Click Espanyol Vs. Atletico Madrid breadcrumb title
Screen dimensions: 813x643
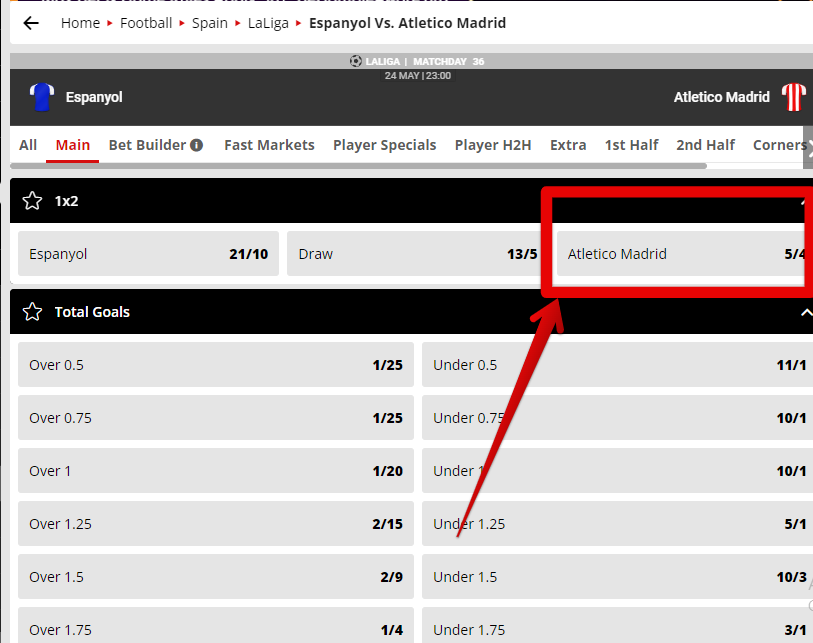[408, 23]
